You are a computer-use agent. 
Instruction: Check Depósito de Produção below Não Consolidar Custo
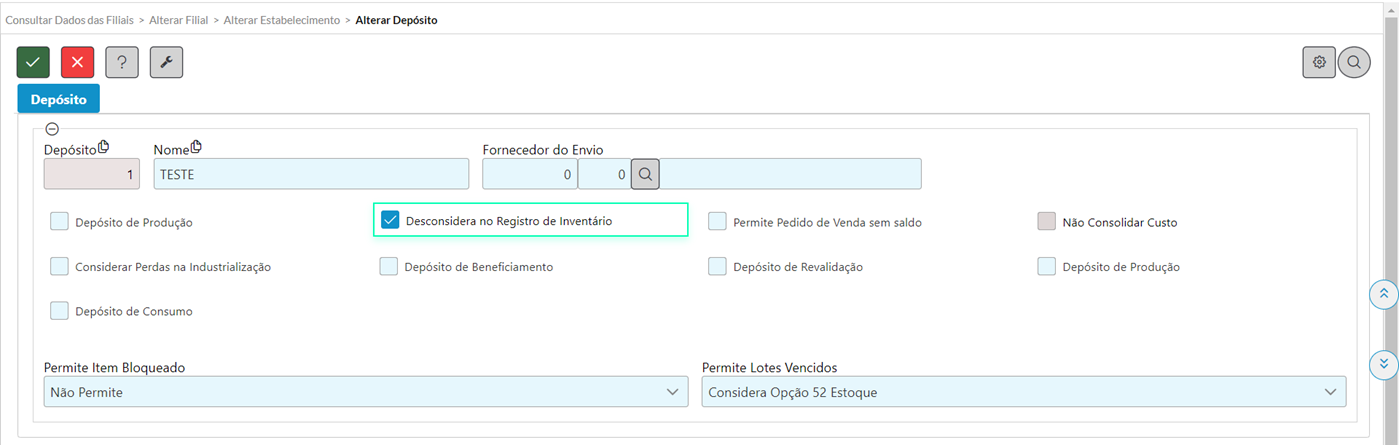1047,266
